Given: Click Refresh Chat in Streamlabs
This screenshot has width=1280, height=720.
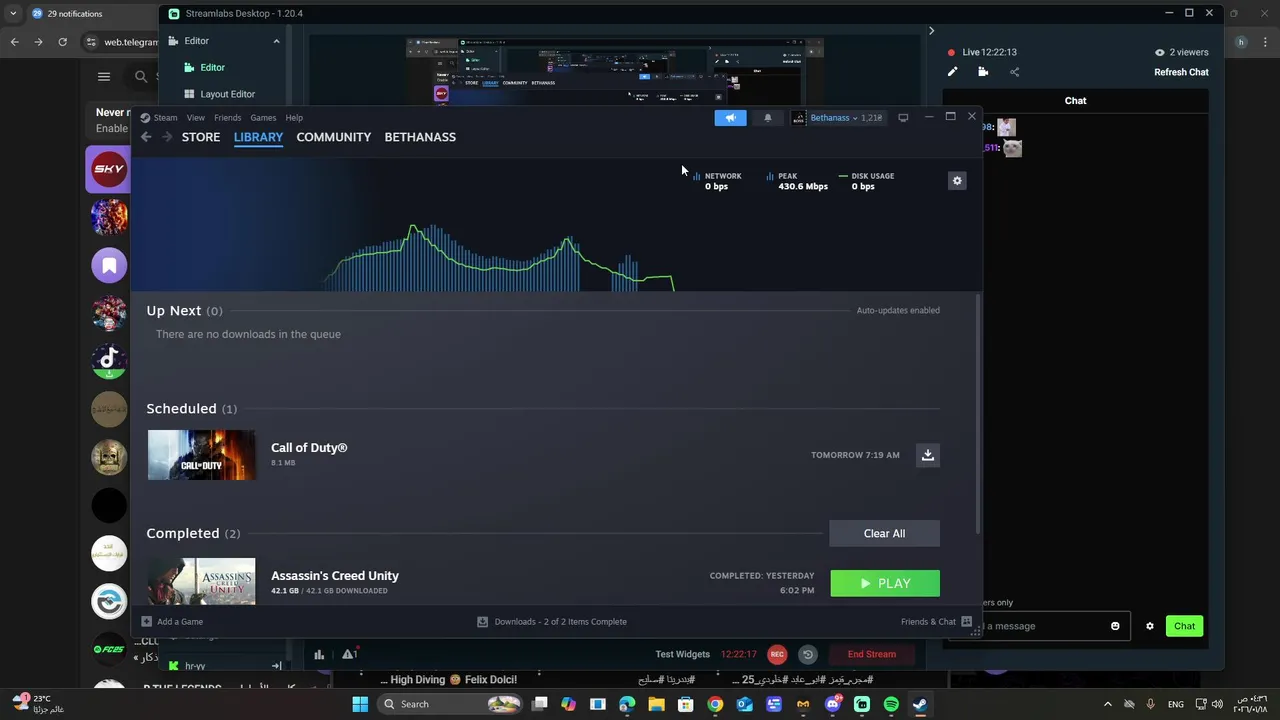Looking at the screenshot, I should pos(1181,72).
